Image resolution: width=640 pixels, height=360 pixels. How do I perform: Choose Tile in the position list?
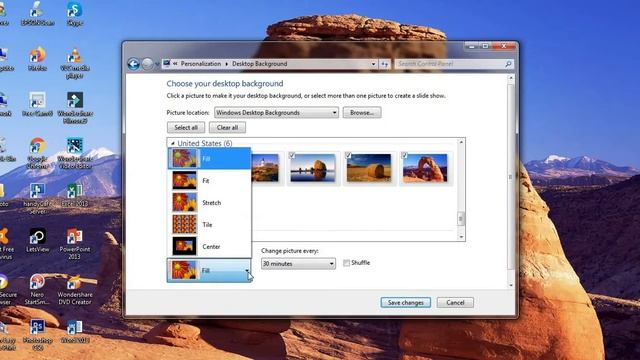click(x=209, y=224)
